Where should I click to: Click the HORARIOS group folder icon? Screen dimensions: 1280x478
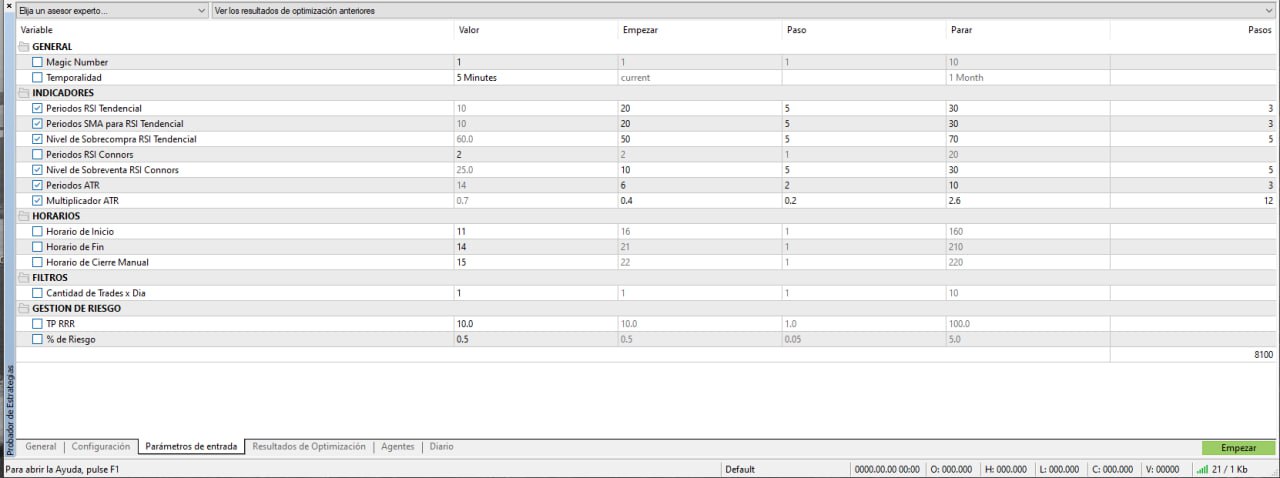pos(25,216)
